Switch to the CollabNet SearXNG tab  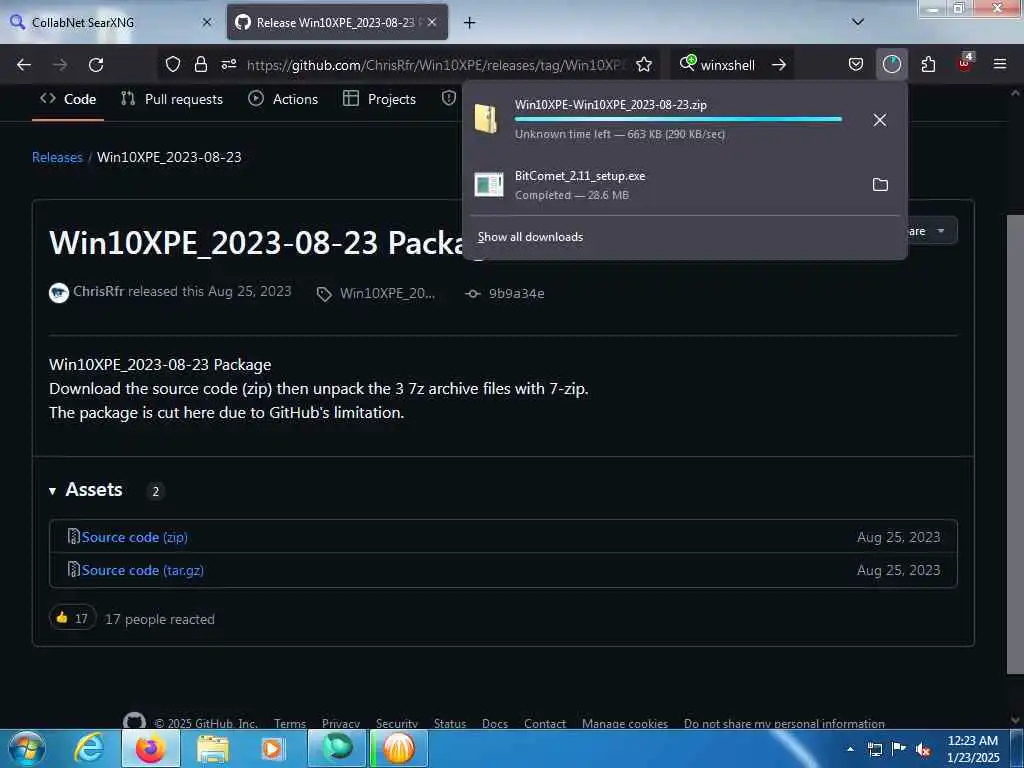111,22
